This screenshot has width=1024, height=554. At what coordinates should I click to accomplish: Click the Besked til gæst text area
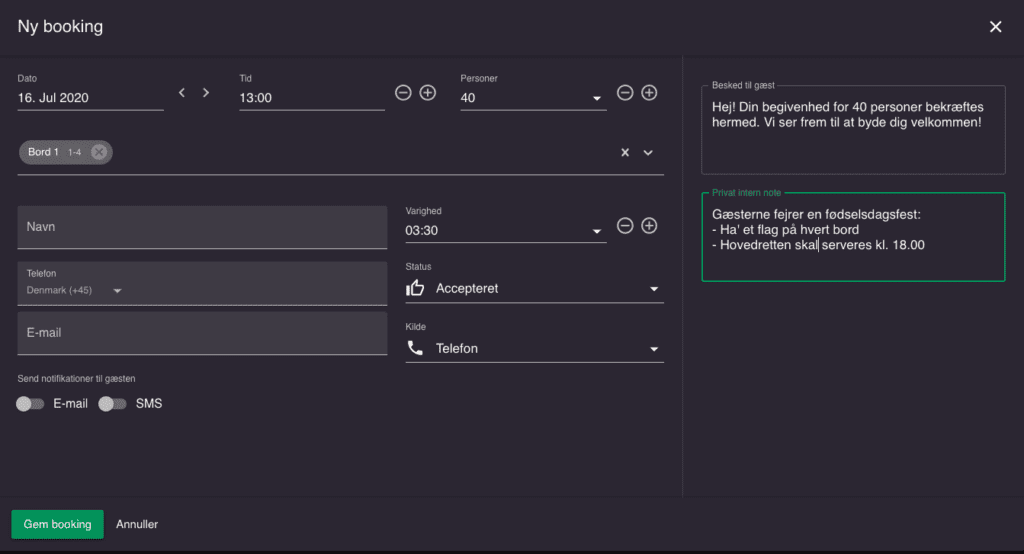pos(853,130)
